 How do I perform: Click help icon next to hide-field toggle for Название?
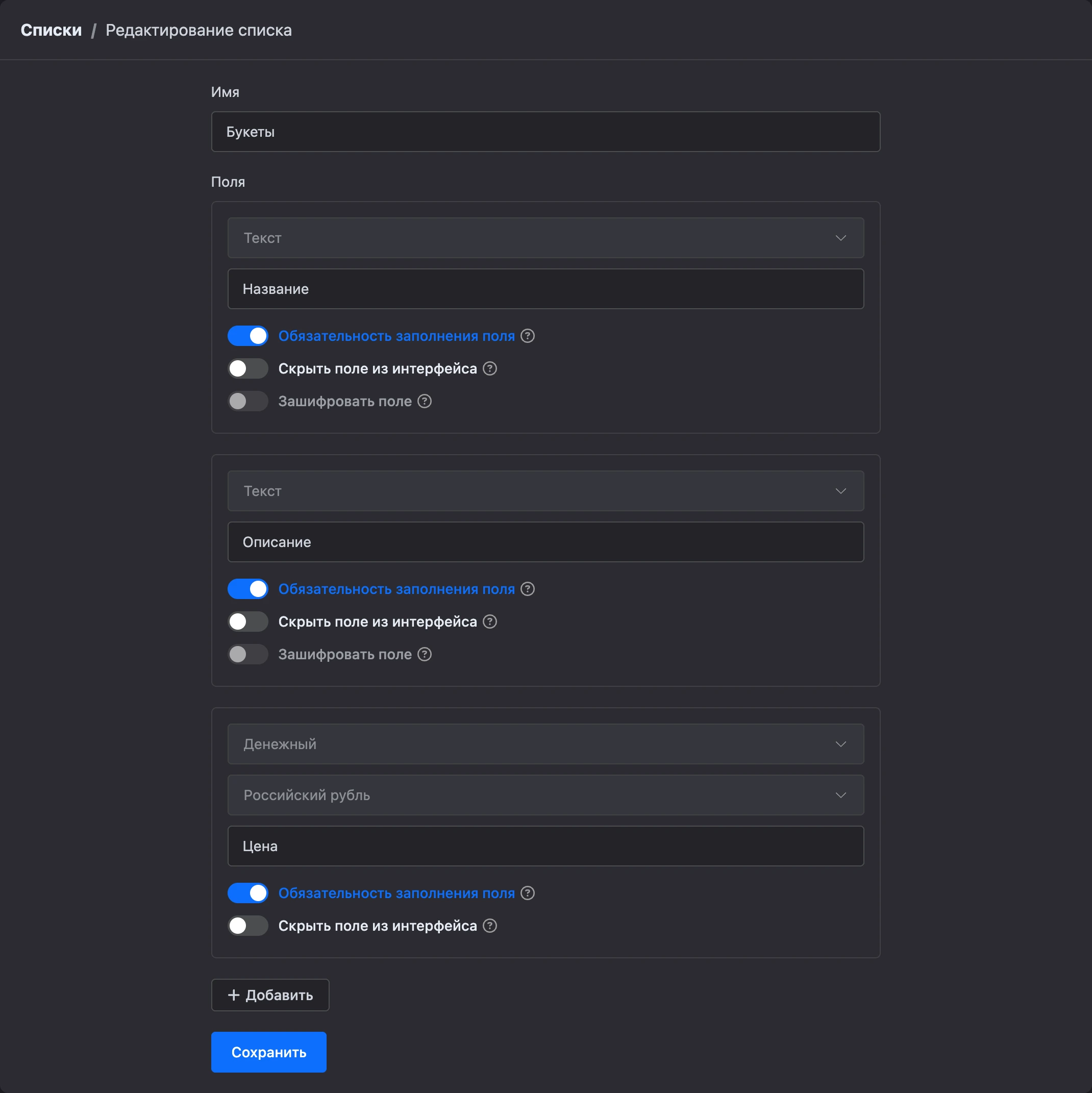tap(489, 369)
